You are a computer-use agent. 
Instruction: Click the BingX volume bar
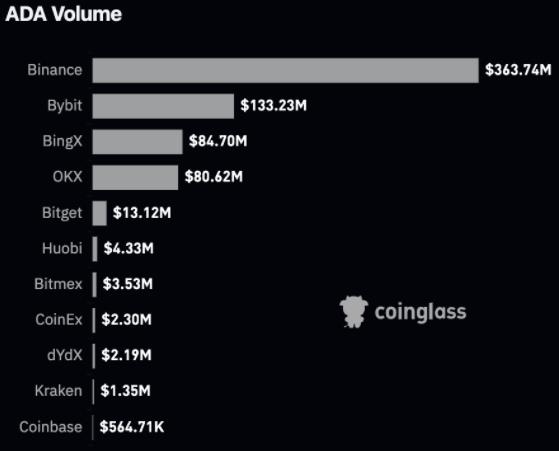point(137,142)
